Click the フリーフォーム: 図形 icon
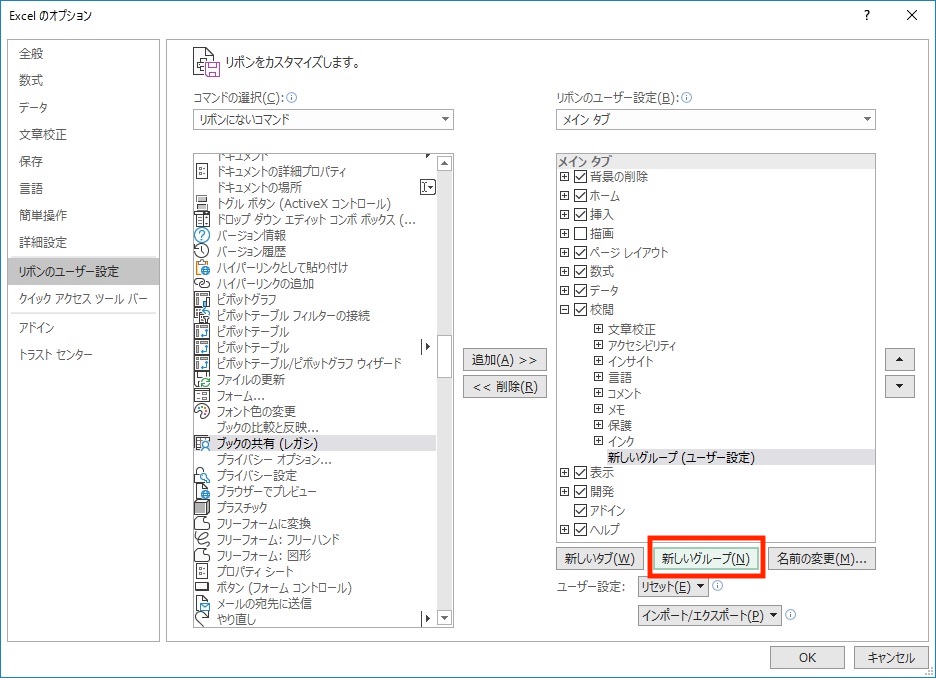Image resolution: width=936 pixels, height=678 pixels. (x=202, y=556)
